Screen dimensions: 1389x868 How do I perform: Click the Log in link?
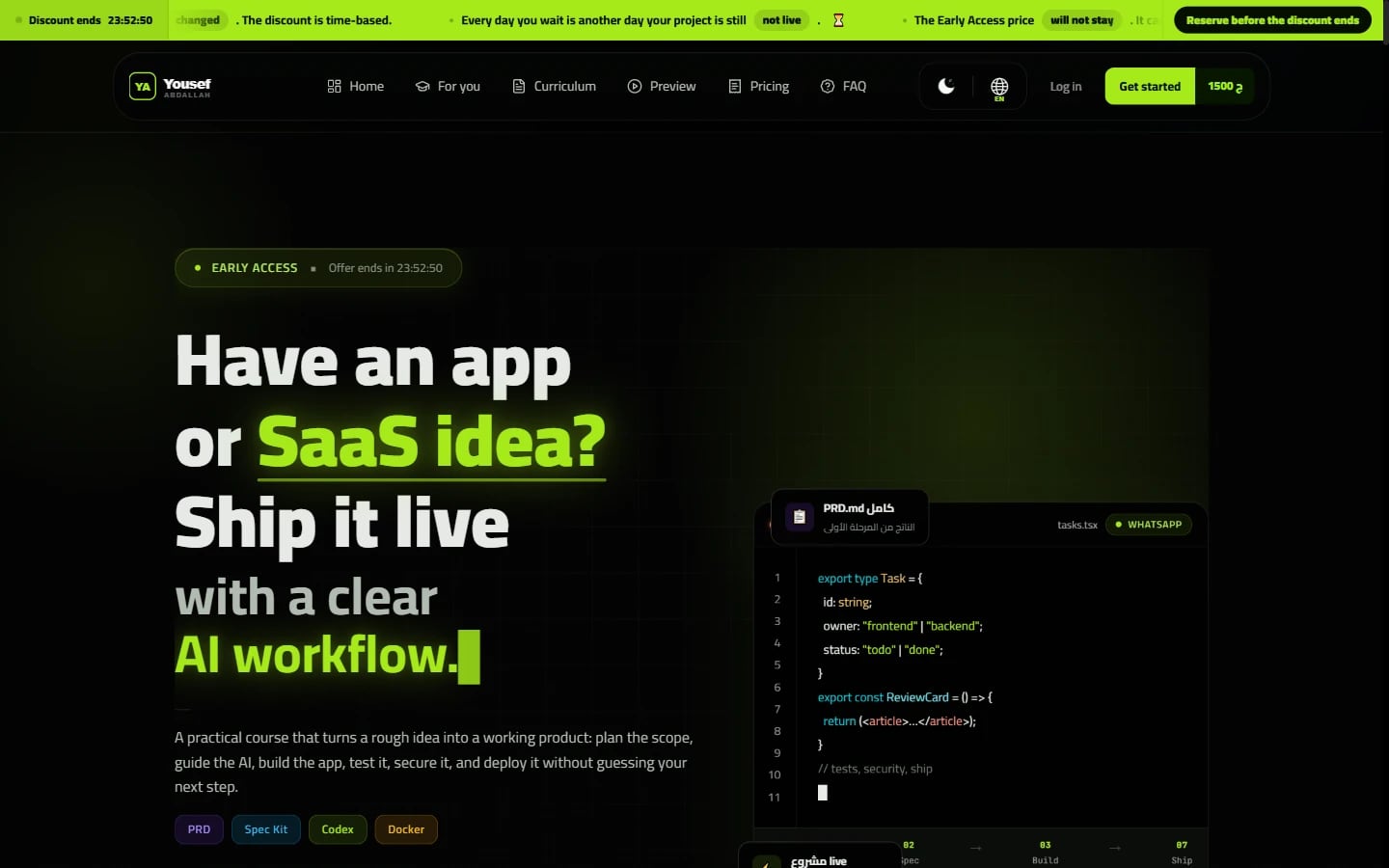1066,86
